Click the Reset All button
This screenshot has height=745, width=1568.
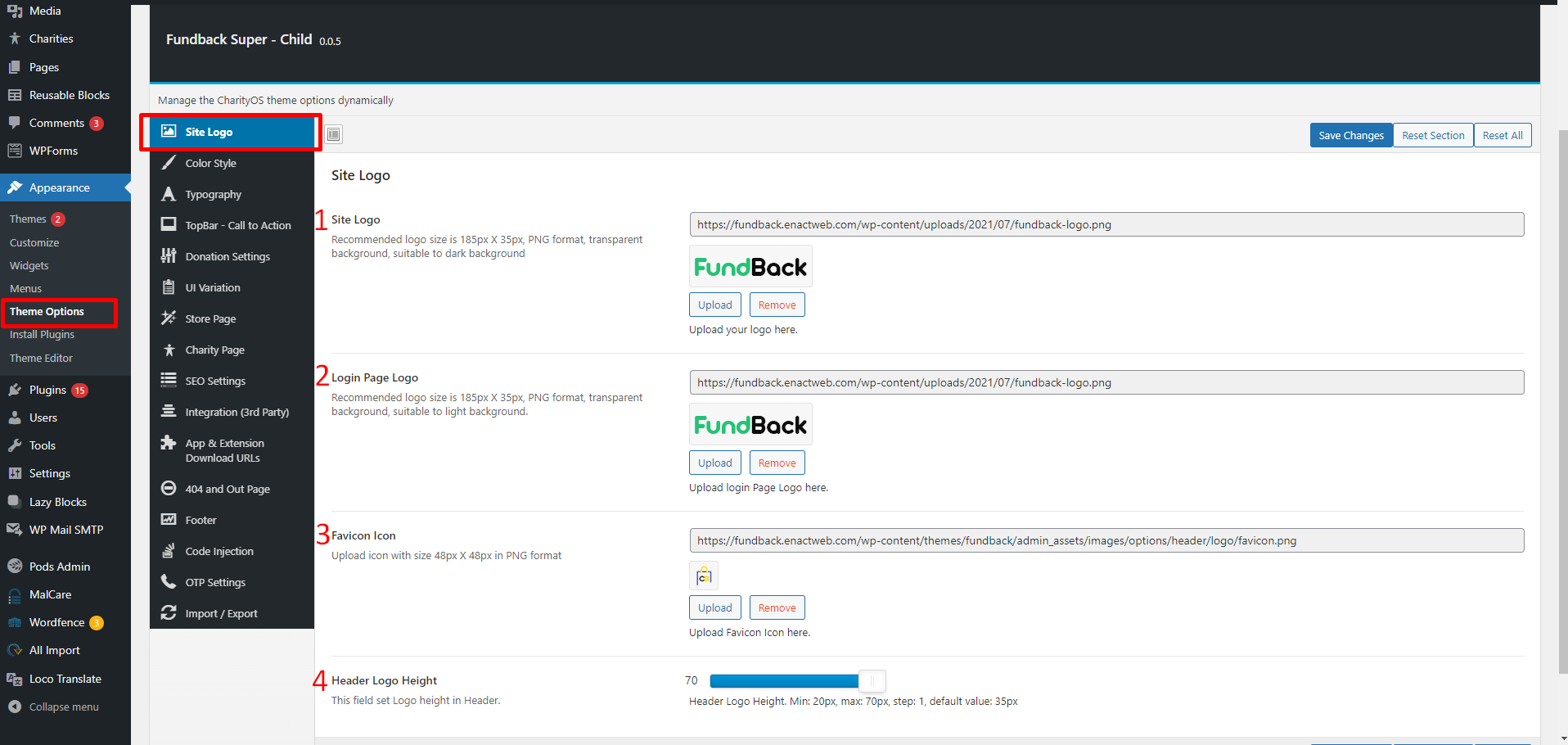1503,134
